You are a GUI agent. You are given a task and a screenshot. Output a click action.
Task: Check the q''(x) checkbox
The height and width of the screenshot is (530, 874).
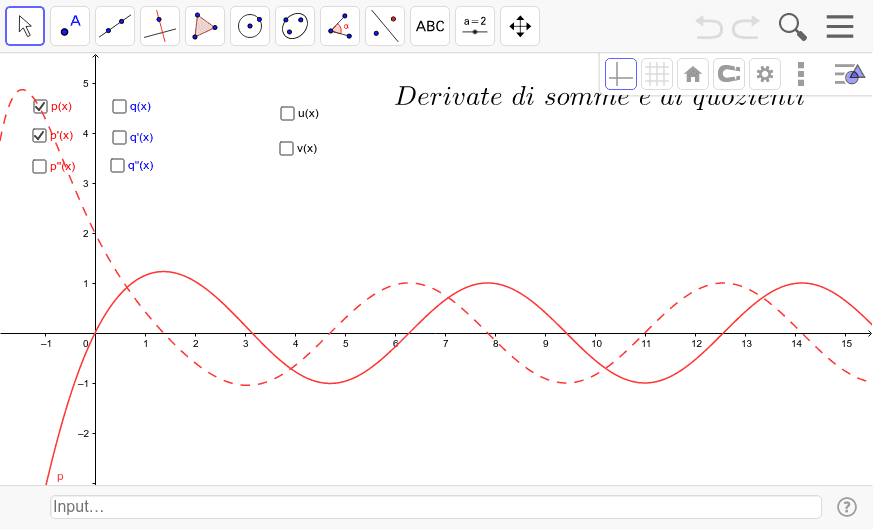pyautogui.click(x=118, y=166)
